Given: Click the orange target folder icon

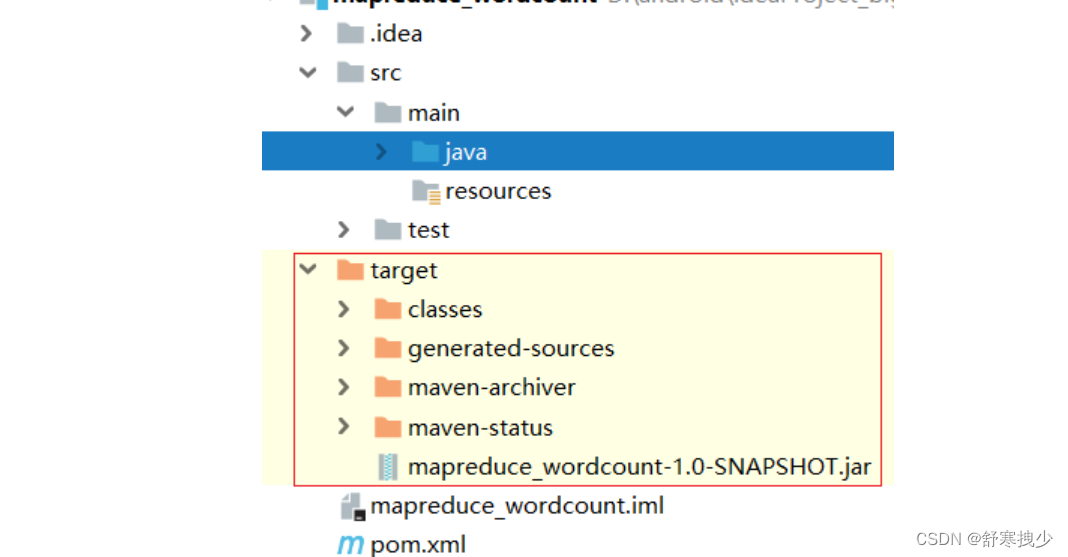Looking at the screenshot, I should 350,270.
